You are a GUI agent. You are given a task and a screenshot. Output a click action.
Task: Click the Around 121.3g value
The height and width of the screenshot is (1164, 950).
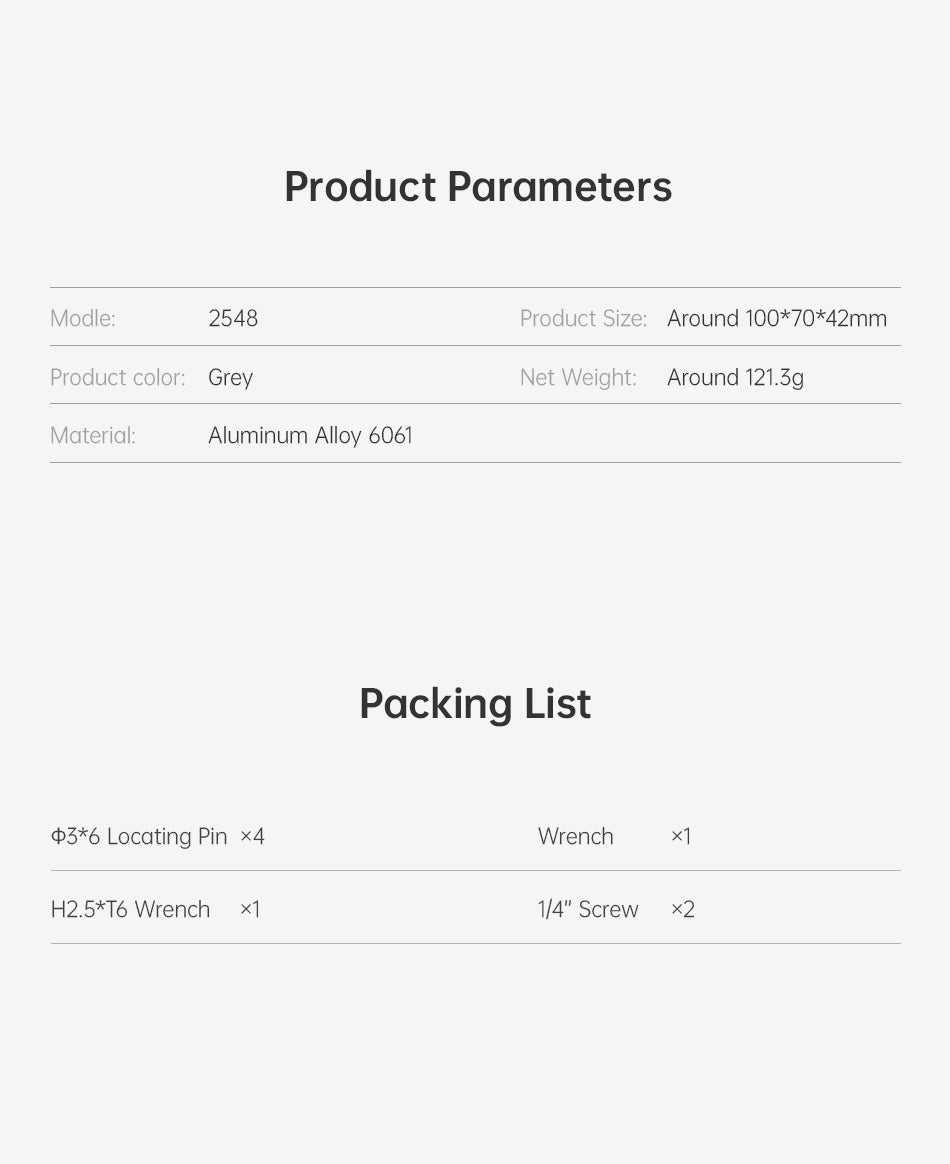pos(736,378)
